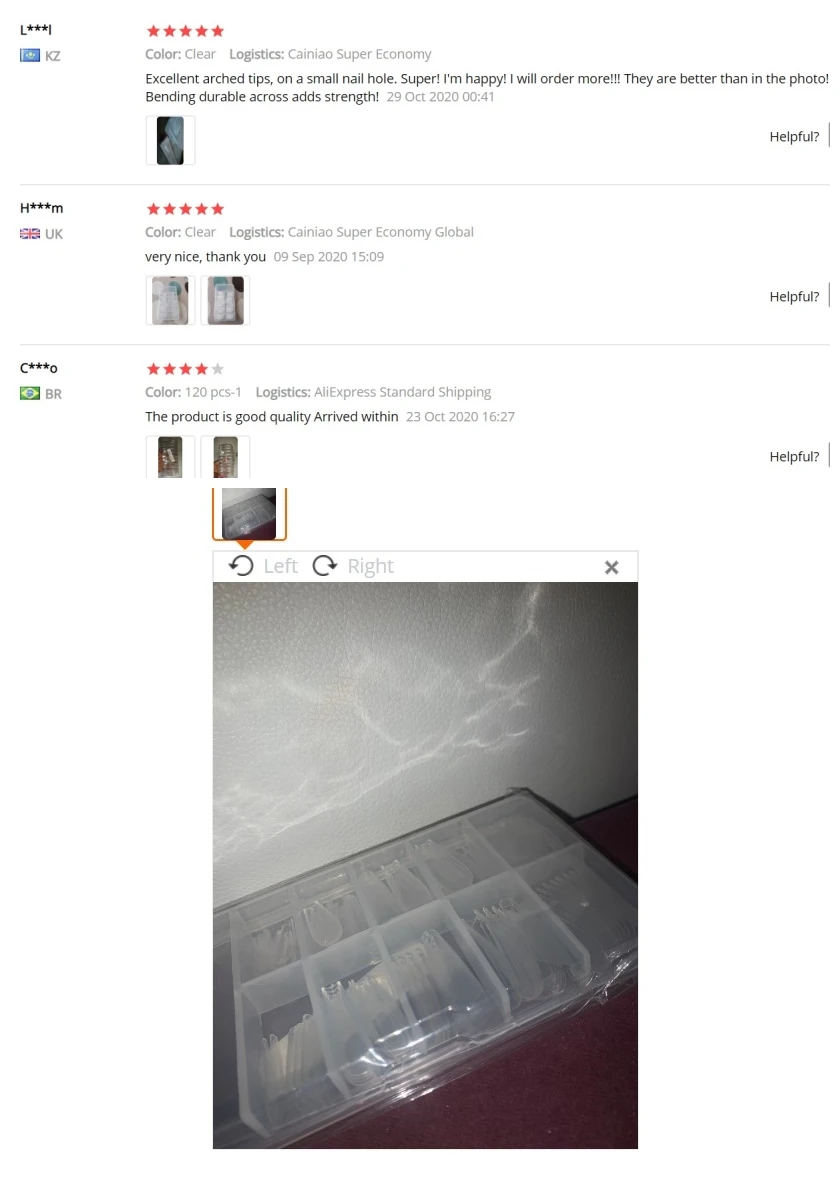Click the four-star rating on C***o's review
The image size is (840, 1183).
pos(185,369)
